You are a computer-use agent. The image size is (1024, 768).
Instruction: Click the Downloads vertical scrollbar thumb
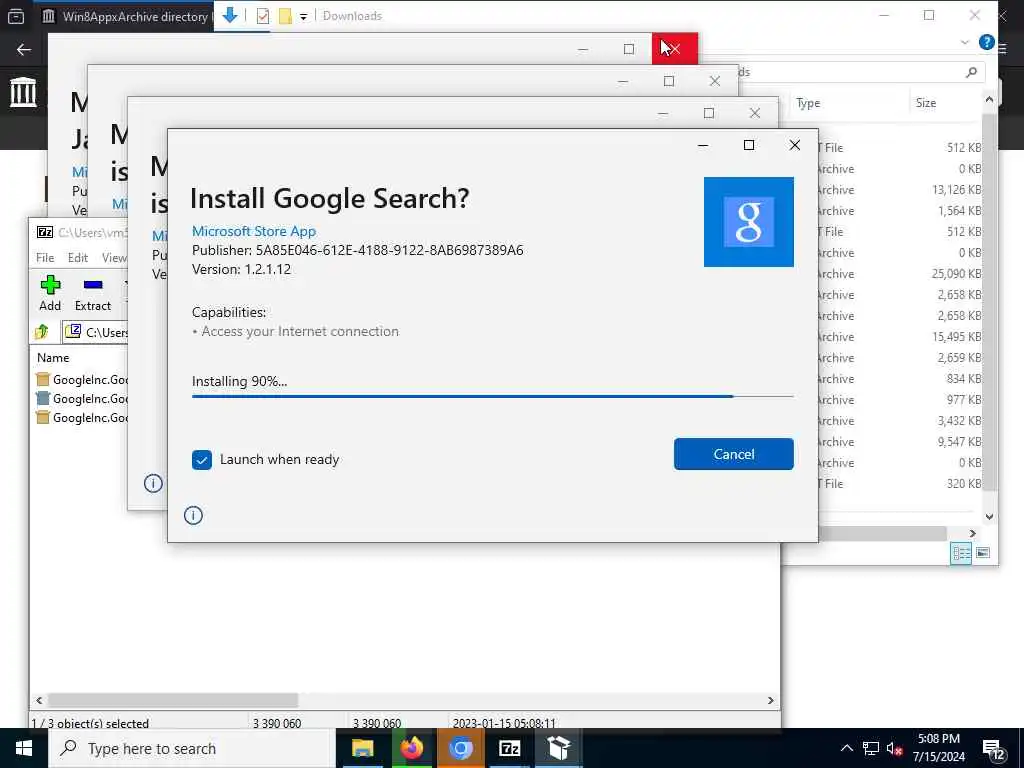coord(989,302)
